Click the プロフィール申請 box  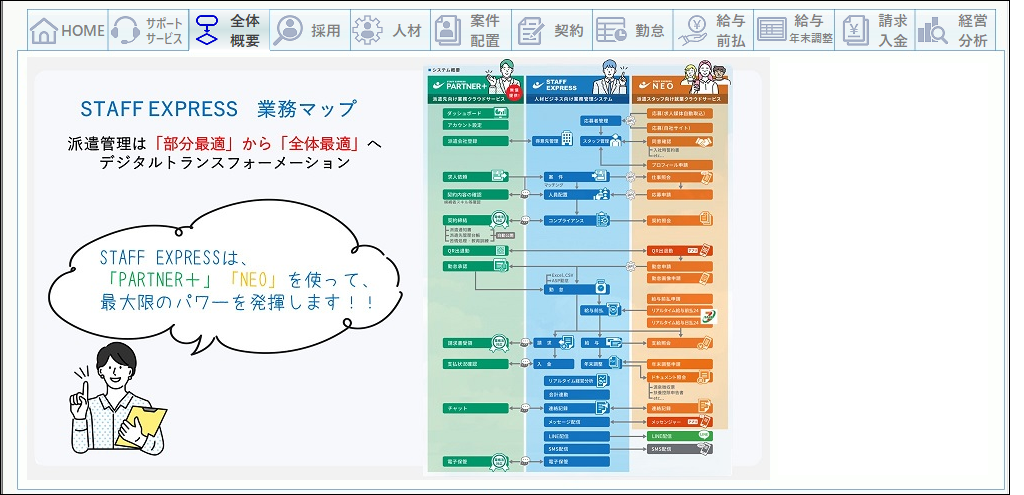tap(680, 165)
